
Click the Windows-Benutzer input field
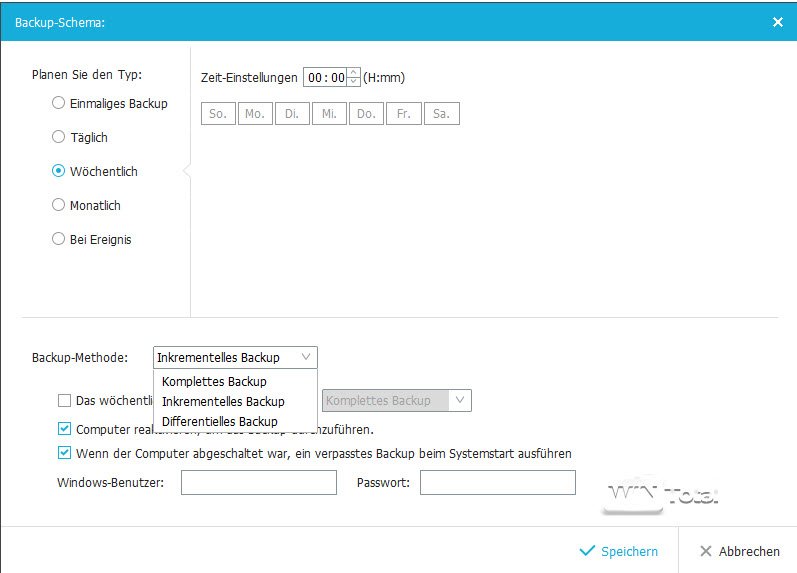point(258,483)
